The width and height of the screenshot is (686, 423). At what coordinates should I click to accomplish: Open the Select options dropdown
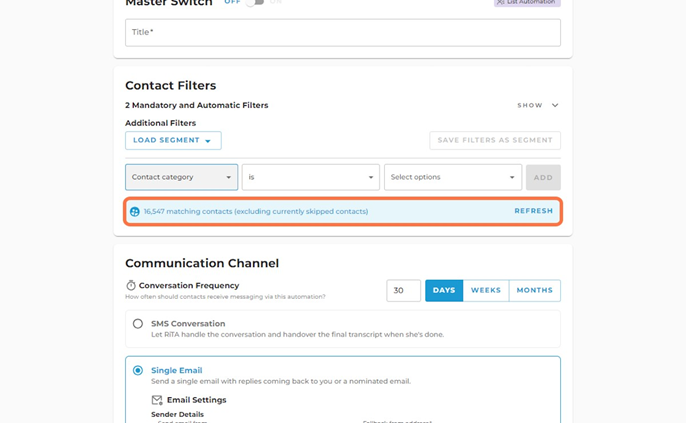pos(453,177)
